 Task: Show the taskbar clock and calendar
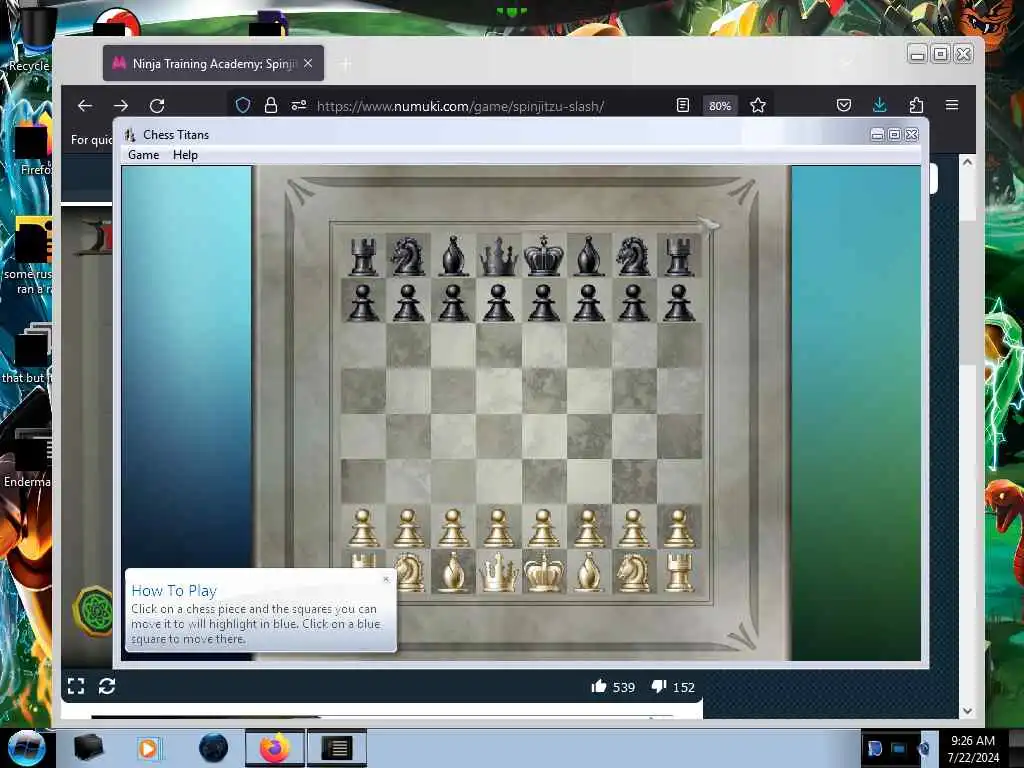973,748
